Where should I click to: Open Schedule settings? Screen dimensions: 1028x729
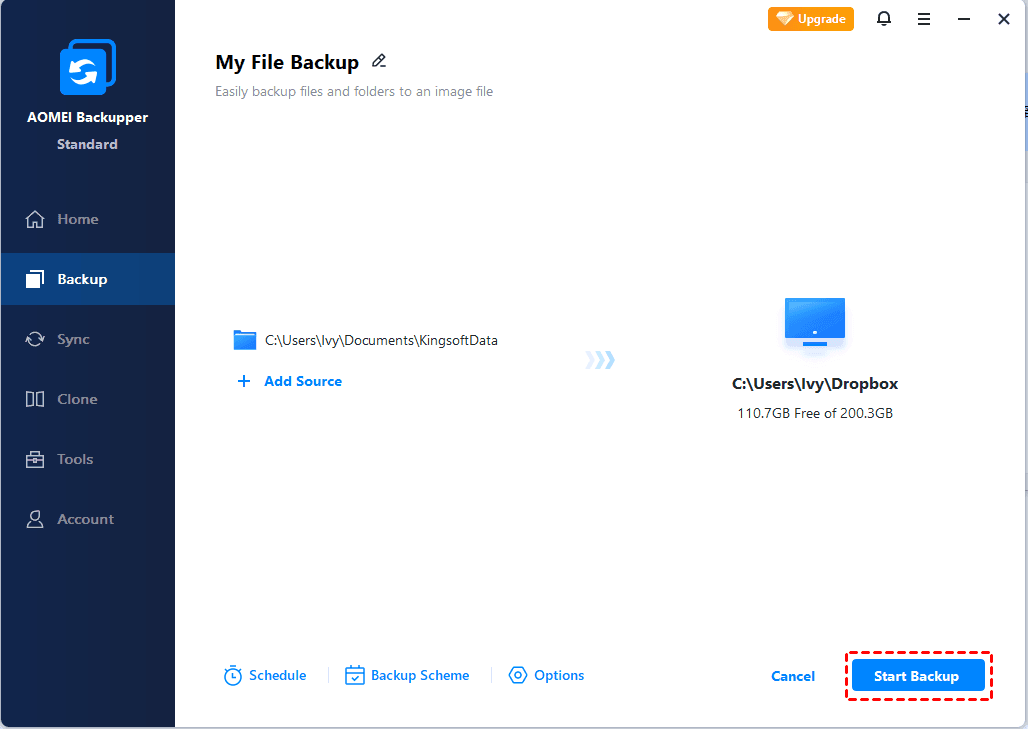(x=265, y=675)
